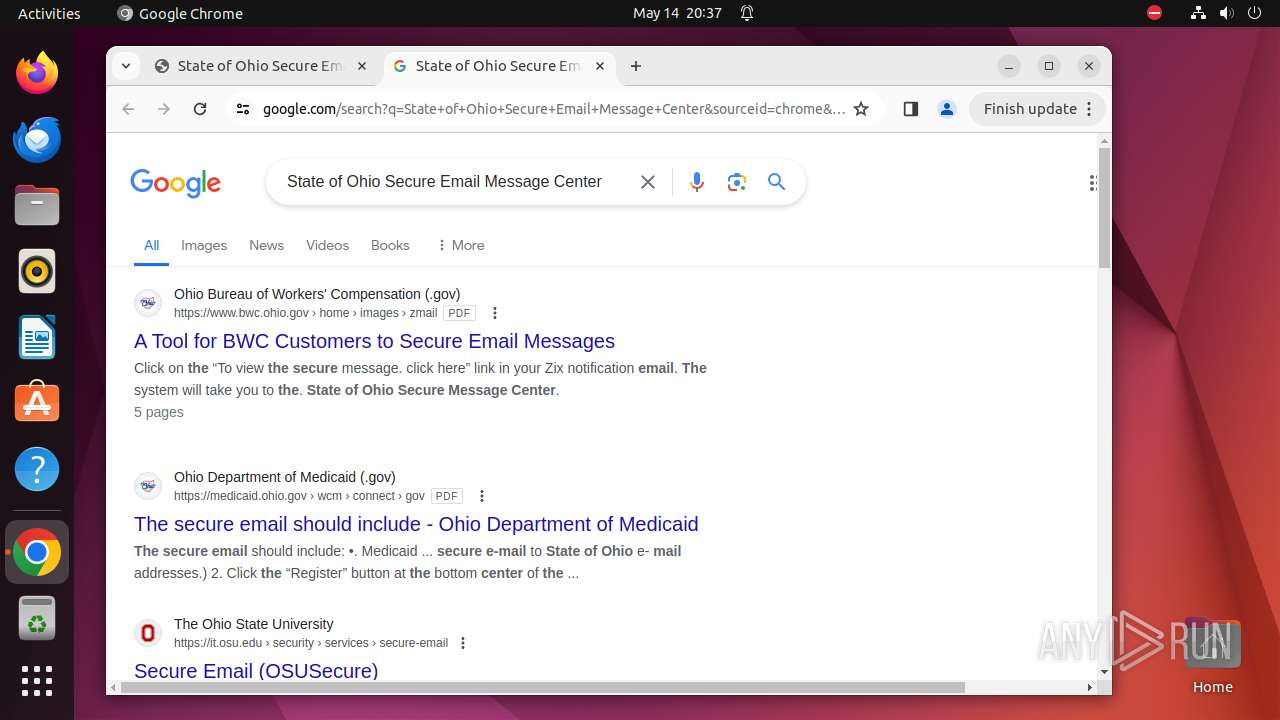1280x720 pixels.
Task: Switch to Images results
Action: (x=204, y=245)
